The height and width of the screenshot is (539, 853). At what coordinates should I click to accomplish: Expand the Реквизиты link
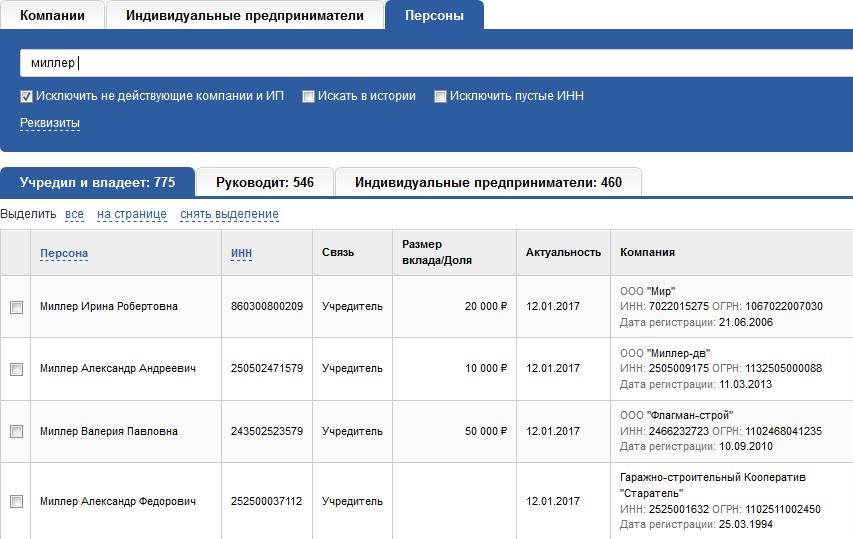point(50,123)
